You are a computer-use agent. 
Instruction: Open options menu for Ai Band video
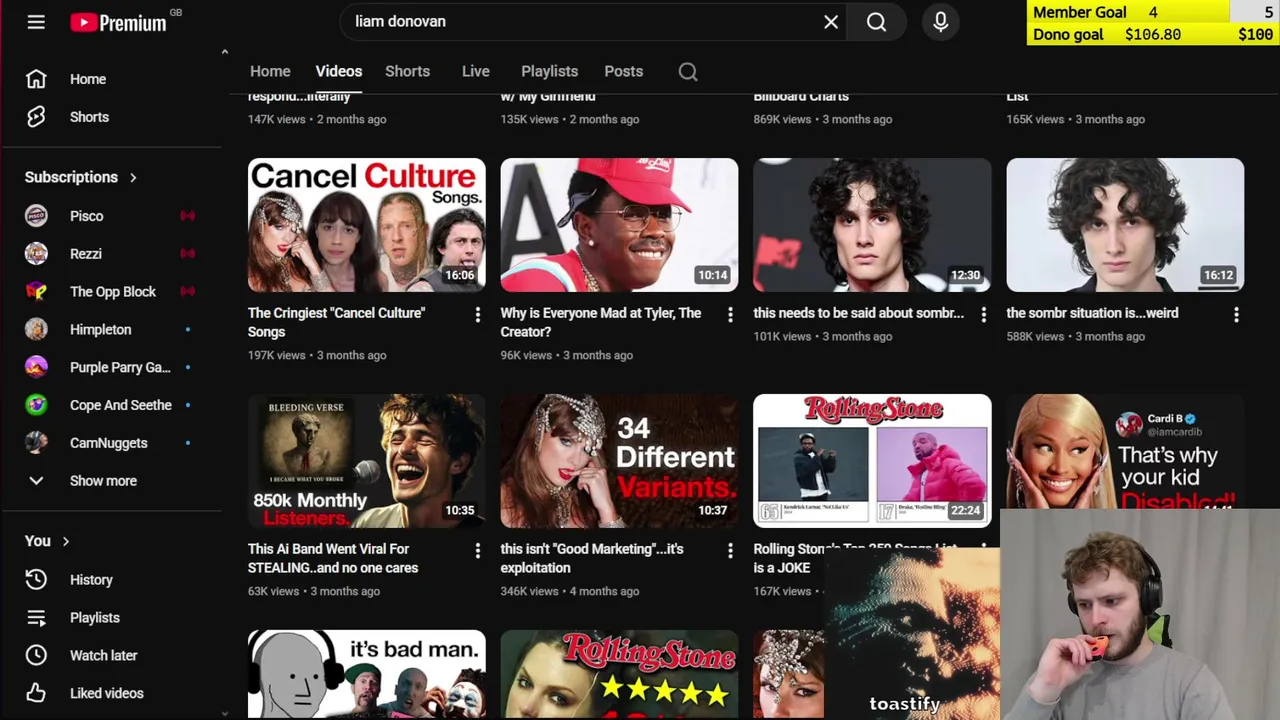pyautogui.click(x=477, y=551)
